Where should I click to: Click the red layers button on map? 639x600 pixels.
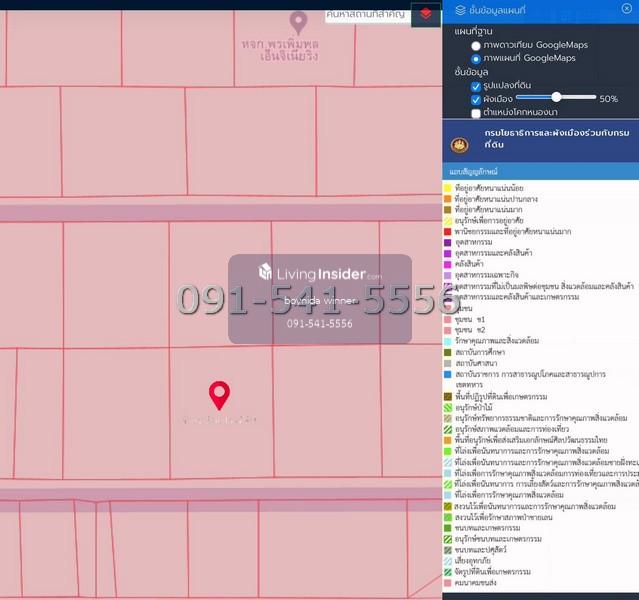426,13
